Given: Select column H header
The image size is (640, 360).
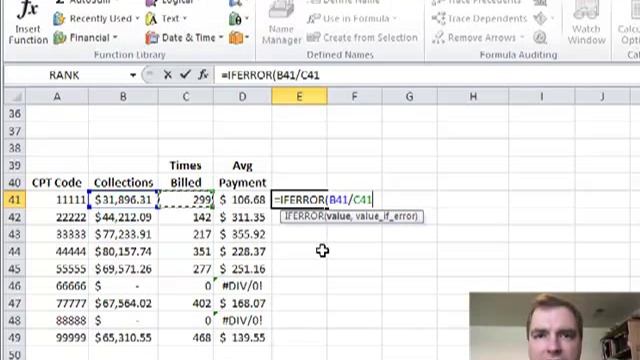Looking at the screenshot, I should (x=473, y=97).
